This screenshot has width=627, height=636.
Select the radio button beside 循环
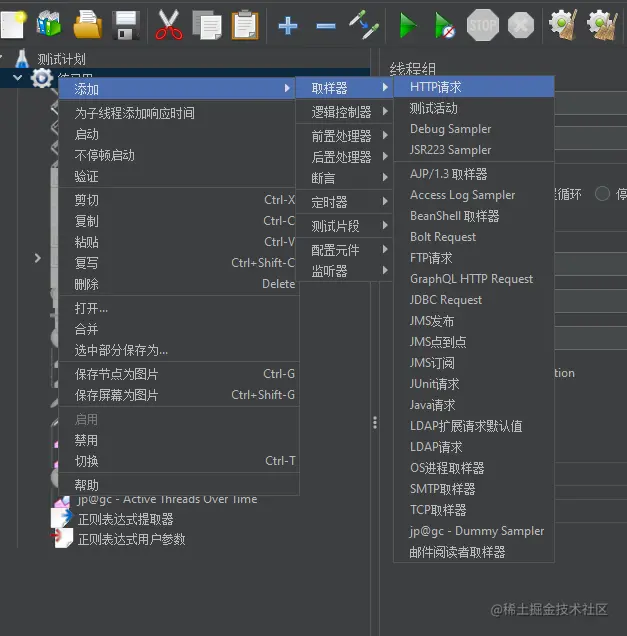click(x=602, y=194)
